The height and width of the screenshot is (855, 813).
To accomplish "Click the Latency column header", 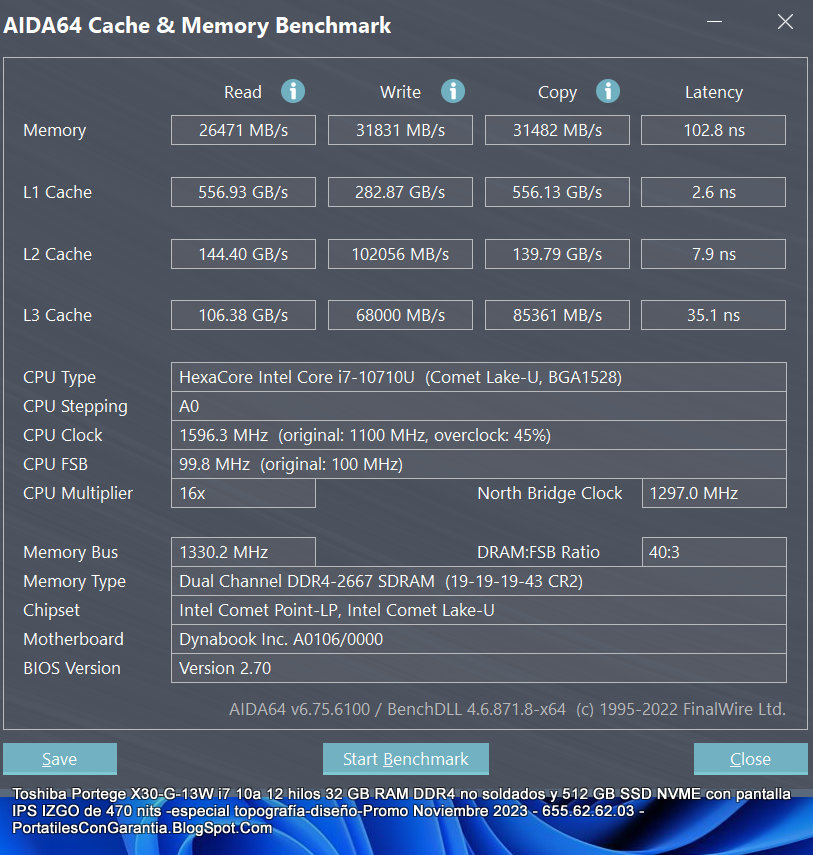I will [714, 92].
